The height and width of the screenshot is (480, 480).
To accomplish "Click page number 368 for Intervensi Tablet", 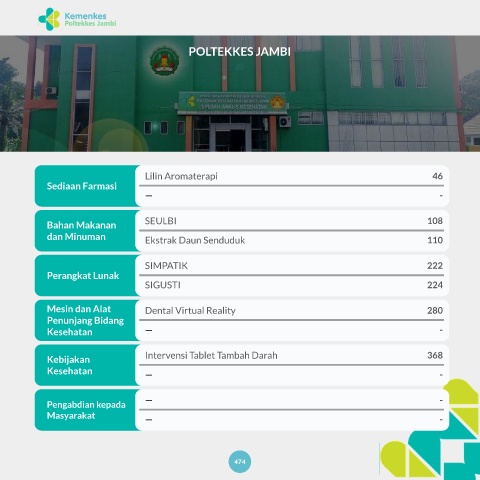I will tap(435, 355).
